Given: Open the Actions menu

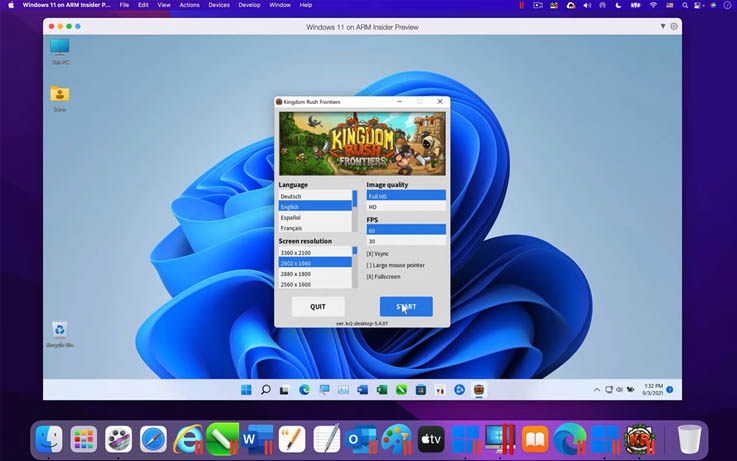Looking at the screenshot, I should pos(189,5).
